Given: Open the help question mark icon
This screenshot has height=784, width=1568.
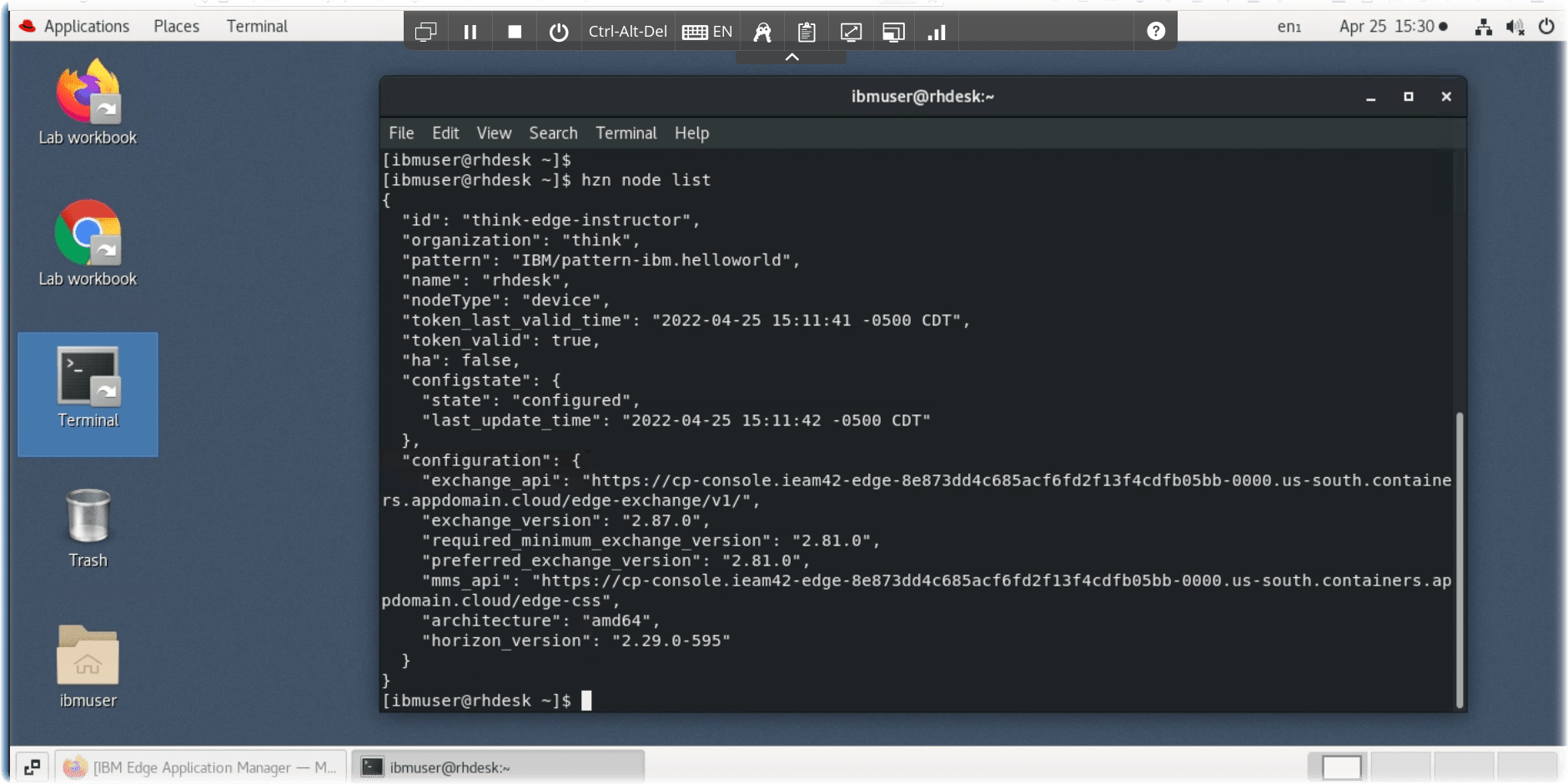Looking at the screenshot, I should click(x=1156, y=31).
